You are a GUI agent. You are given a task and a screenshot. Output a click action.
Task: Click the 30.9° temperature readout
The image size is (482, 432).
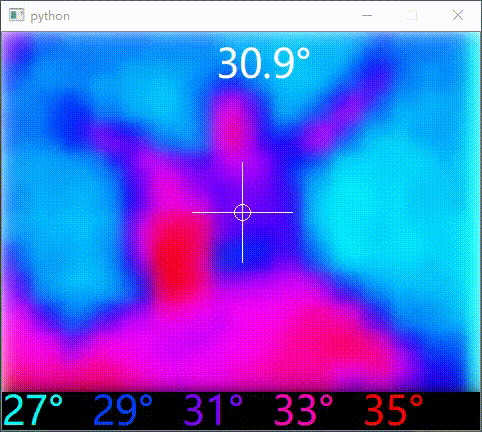coord(264,63)
